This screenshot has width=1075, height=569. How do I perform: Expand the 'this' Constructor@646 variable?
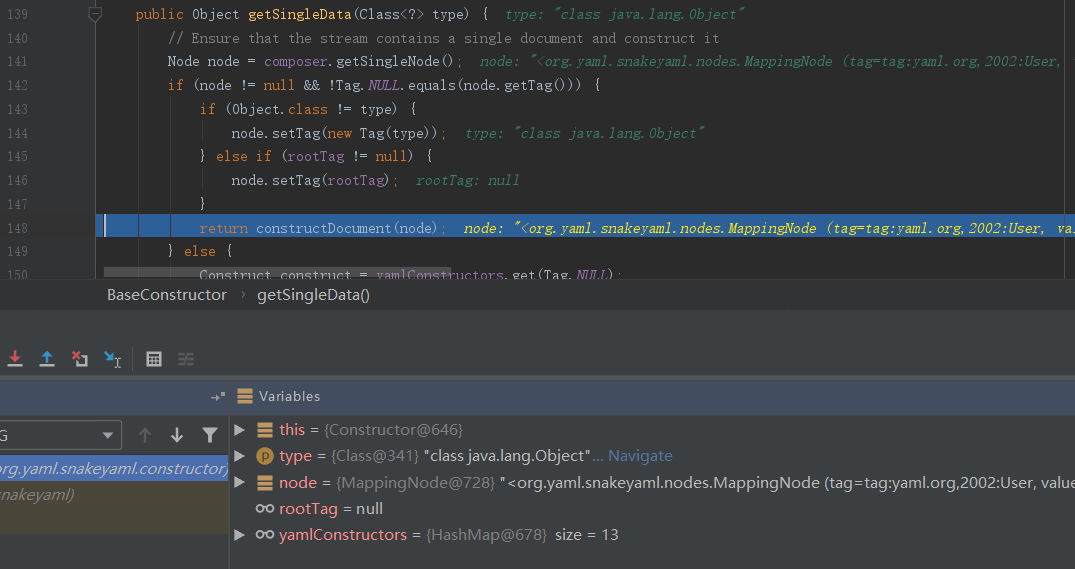(x=239, y=430)
